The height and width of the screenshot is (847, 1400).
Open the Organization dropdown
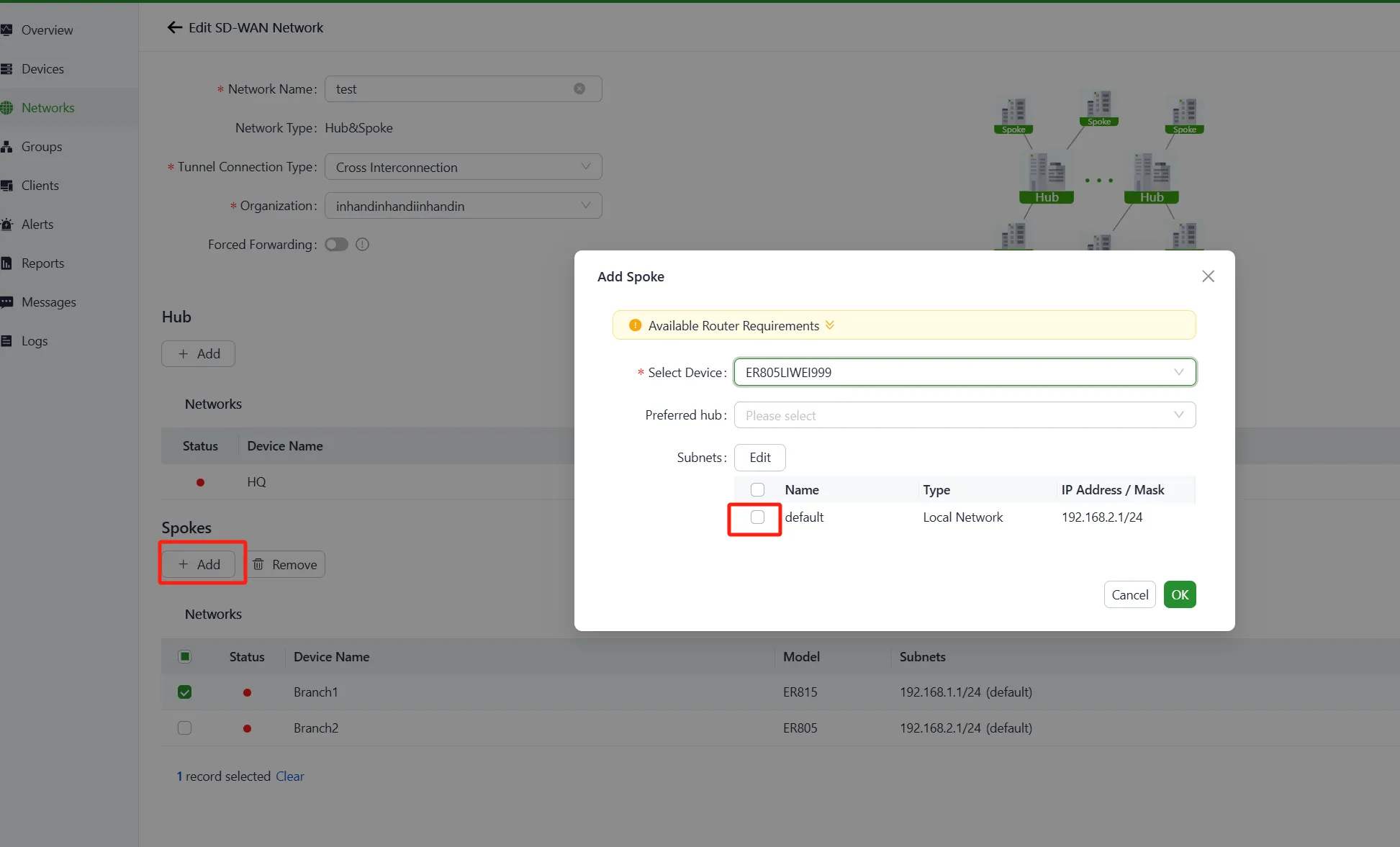click(464, 206)
